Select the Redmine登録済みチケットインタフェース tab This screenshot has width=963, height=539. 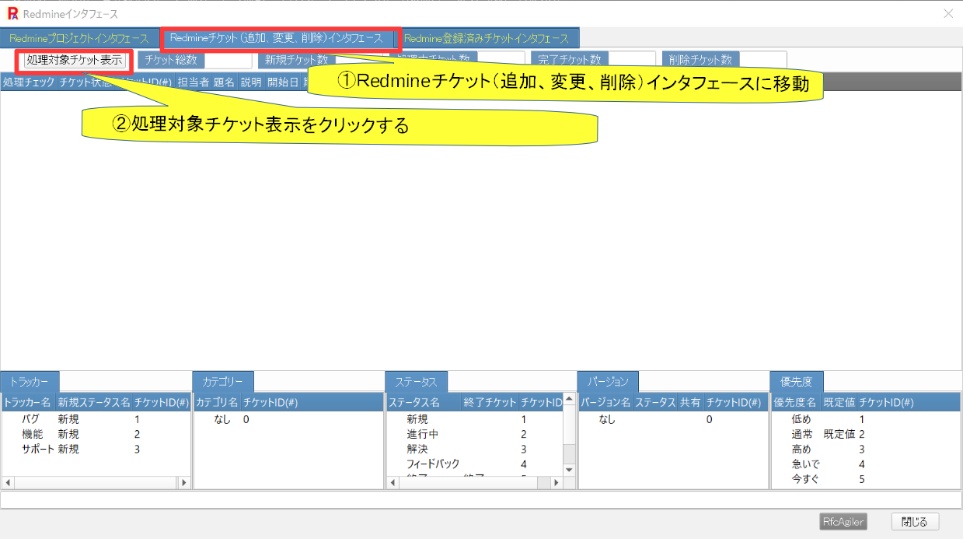point(486,38)
